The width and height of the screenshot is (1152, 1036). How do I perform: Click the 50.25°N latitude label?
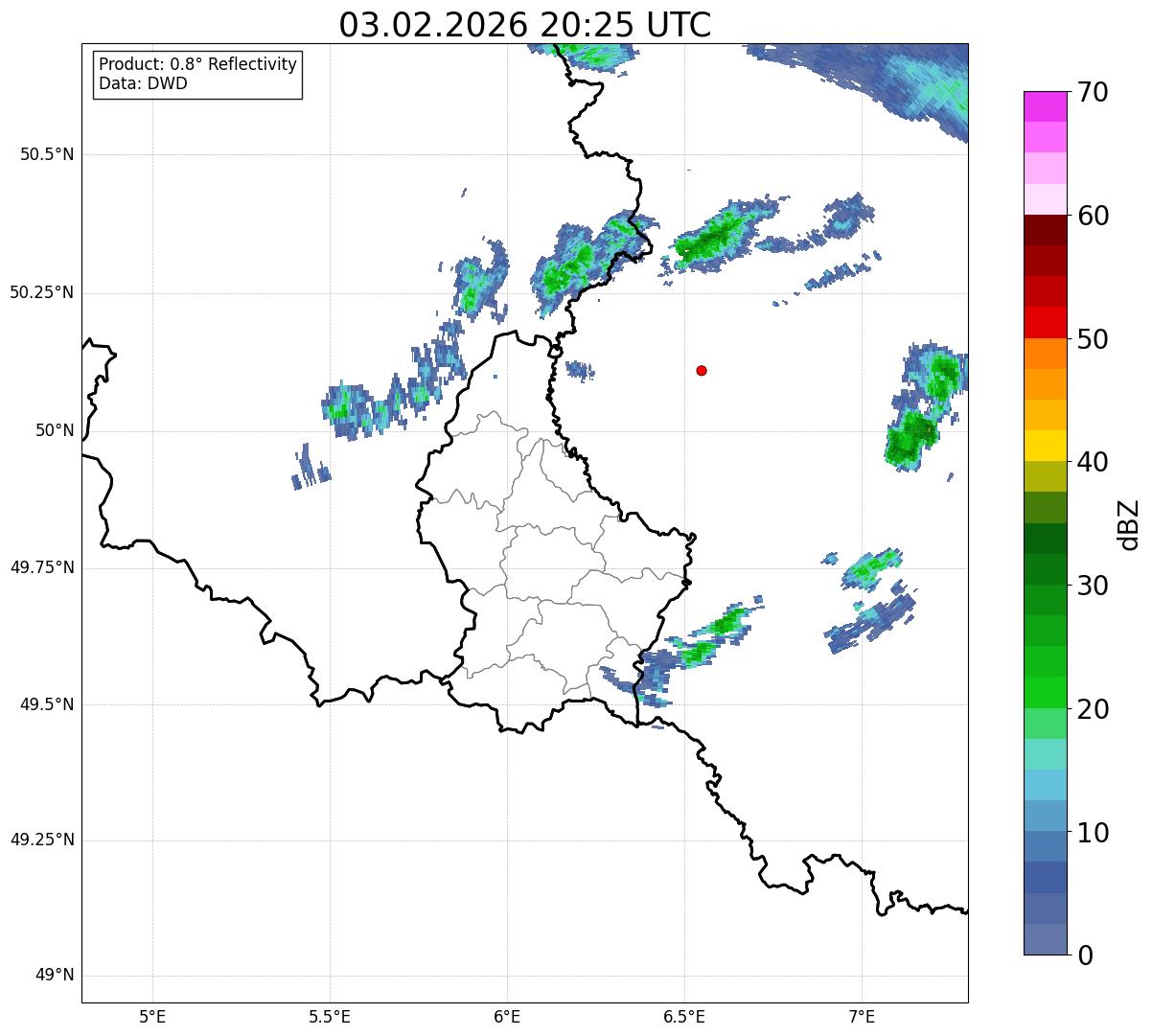(42, 292)
